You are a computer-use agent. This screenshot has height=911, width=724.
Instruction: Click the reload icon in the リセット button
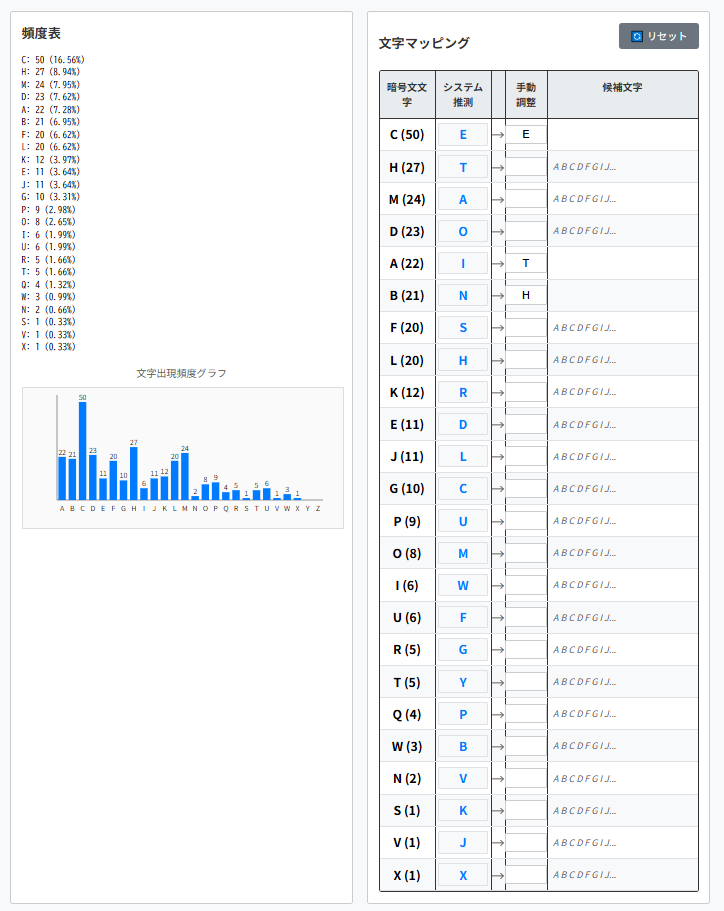(x=637, y=36)
